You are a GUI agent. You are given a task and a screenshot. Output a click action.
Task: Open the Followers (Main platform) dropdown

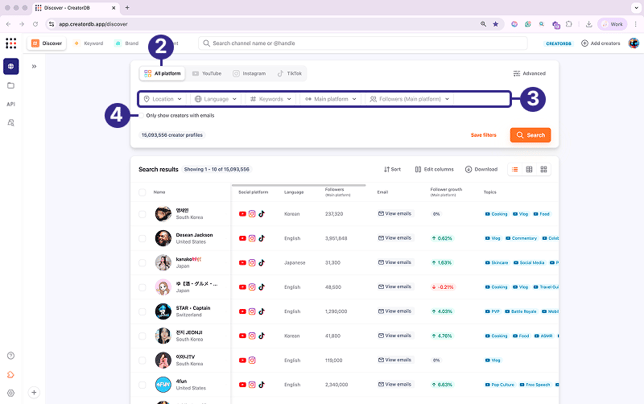(409, 99)
